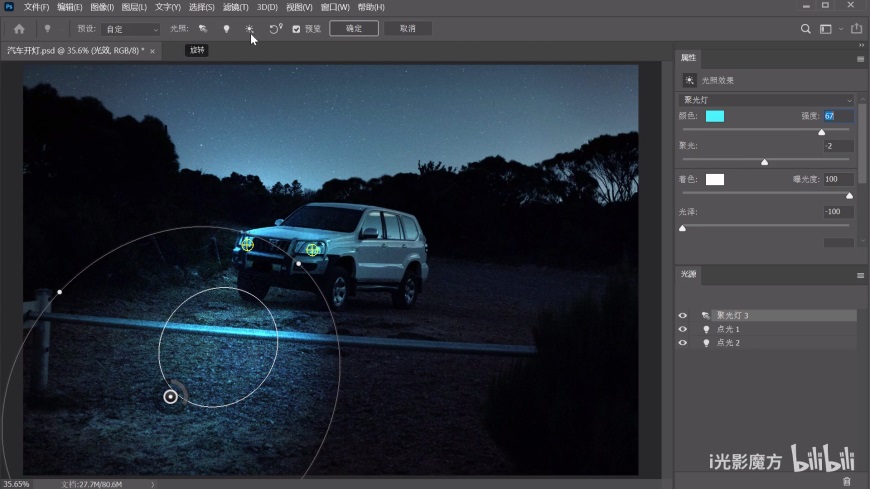Click bulb icon beside 点光 2
Viewport: 870px width, 489px height.
click(706, 343)
